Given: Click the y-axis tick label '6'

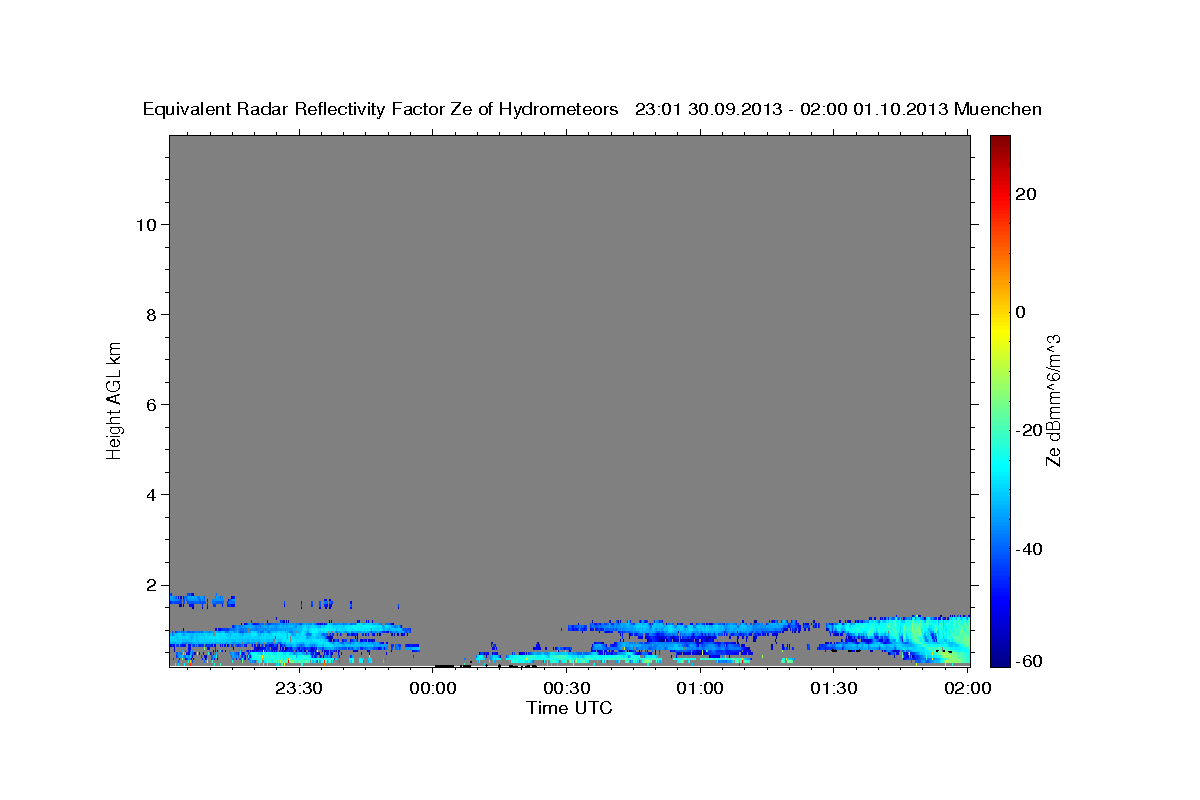Looking at the screenshot, I should point(150,404).
